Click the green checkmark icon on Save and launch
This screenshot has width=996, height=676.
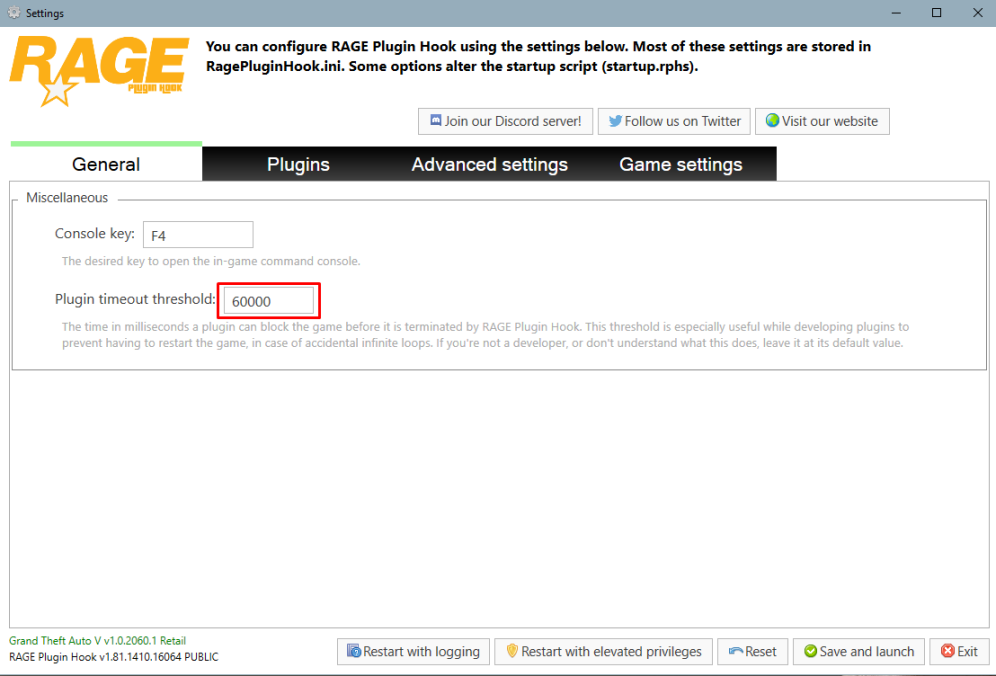tap(811, 651)
